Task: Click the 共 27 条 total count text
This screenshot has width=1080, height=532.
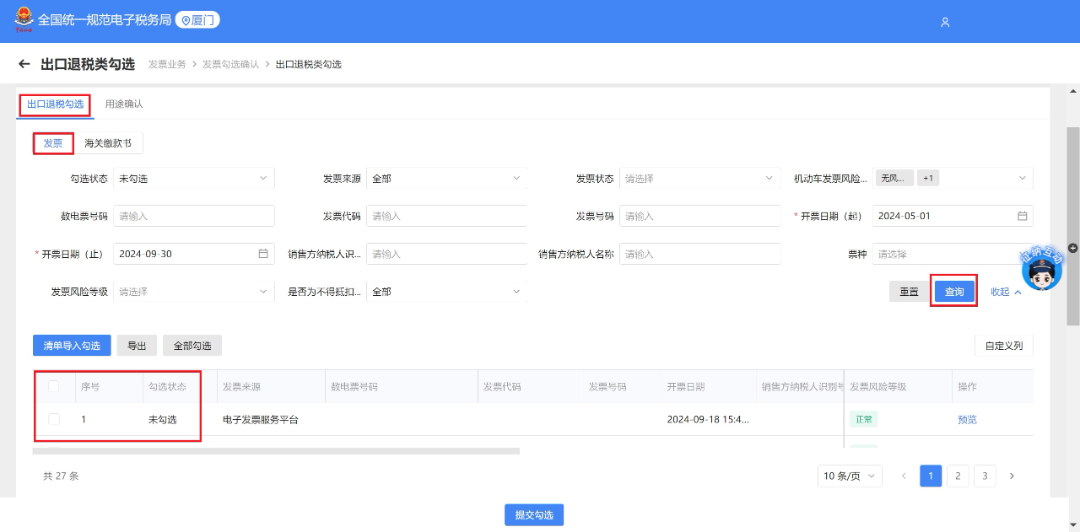Action: point(61,475)
